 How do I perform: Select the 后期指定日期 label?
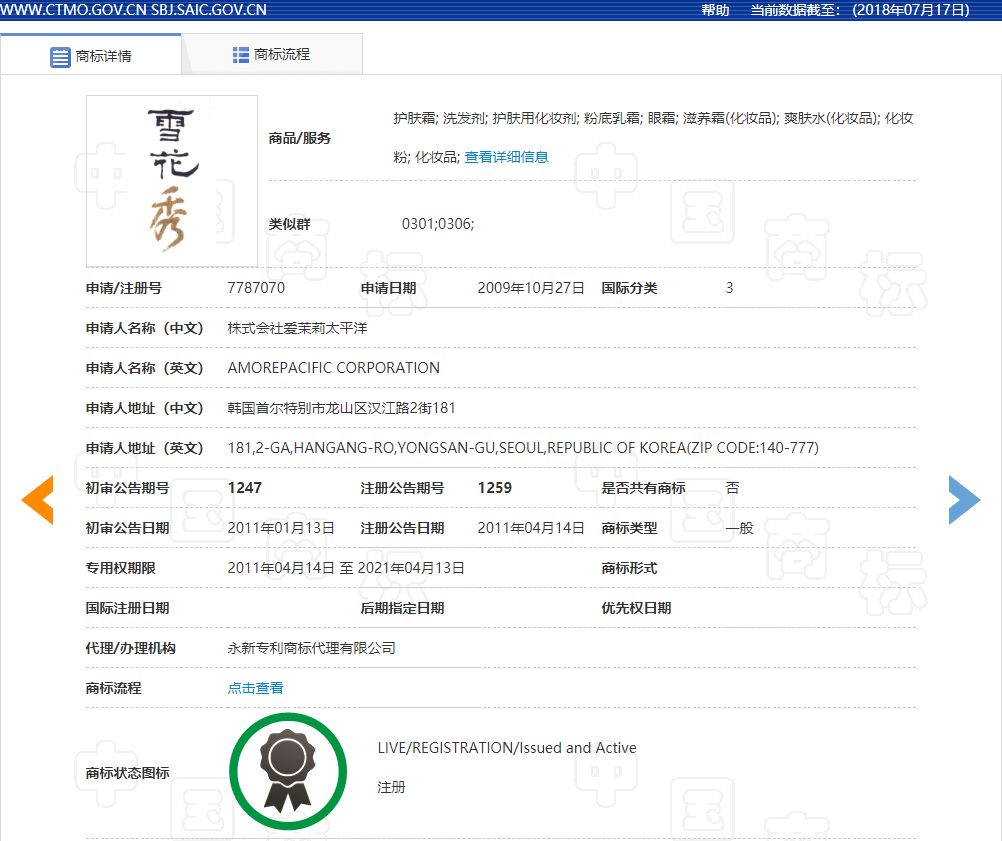[x=402, y=608]
